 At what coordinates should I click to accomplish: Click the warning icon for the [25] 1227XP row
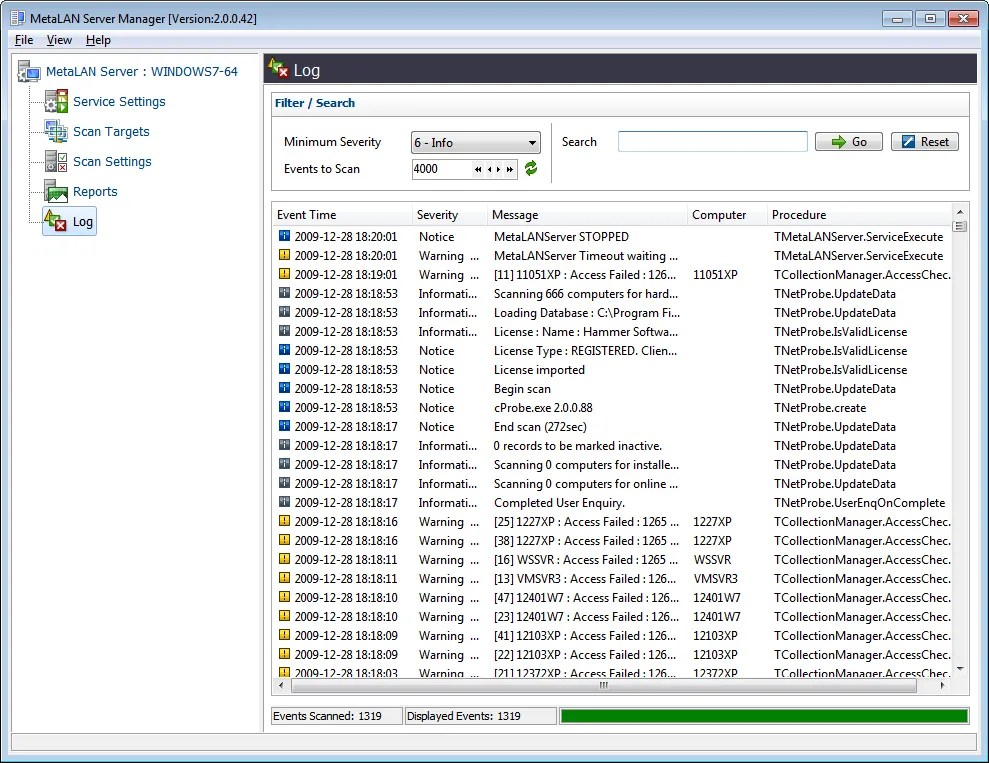pos(284,521)
